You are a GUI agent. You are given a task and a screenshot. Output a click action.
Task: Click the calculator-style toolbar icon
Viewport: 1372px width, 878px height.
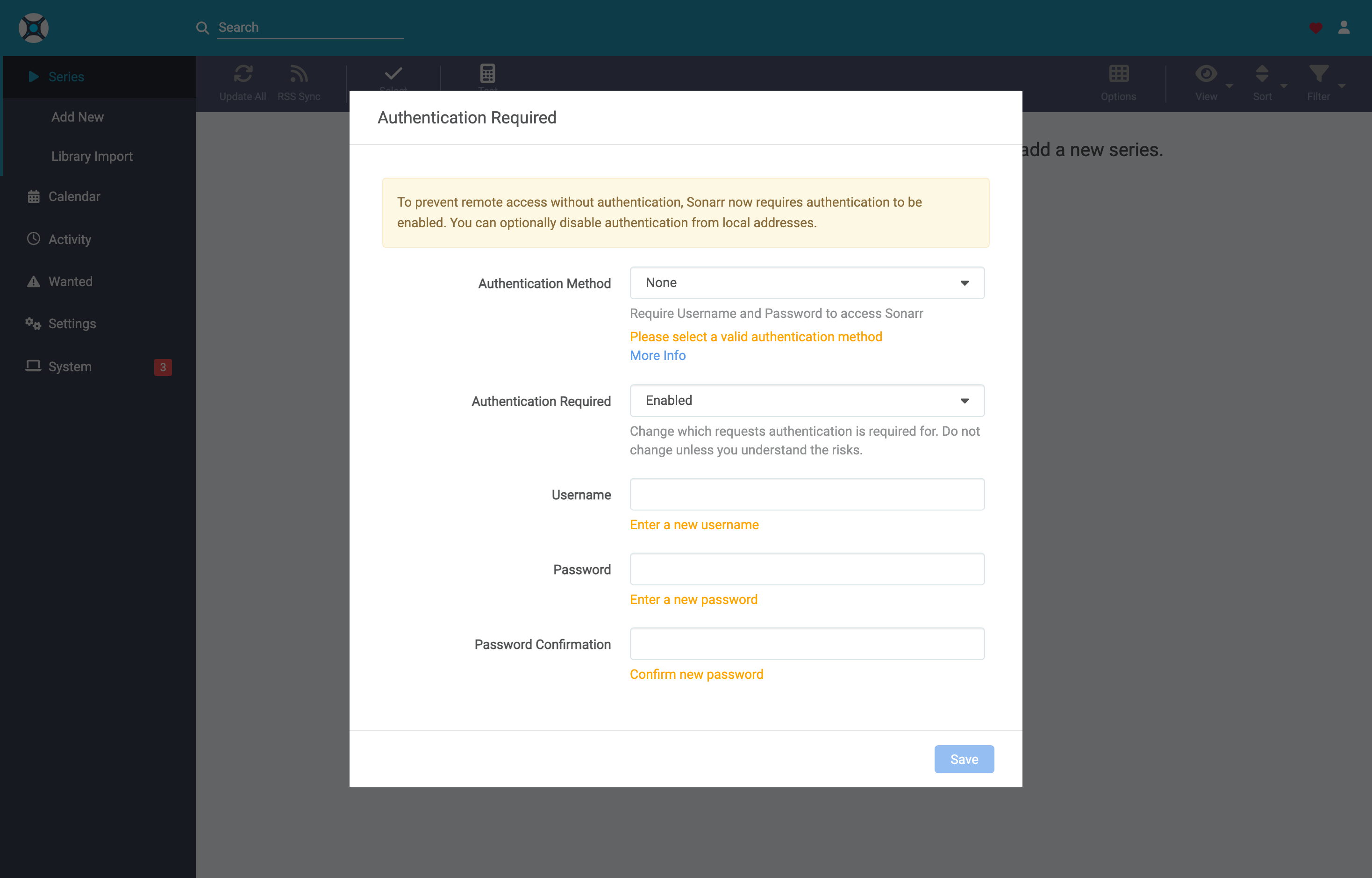488,73
